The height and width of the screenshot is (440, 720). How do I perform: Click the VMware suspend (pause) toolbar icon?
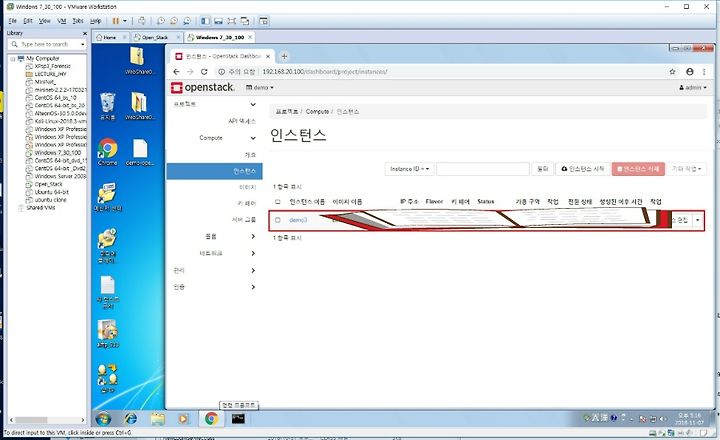coord(116,21)
